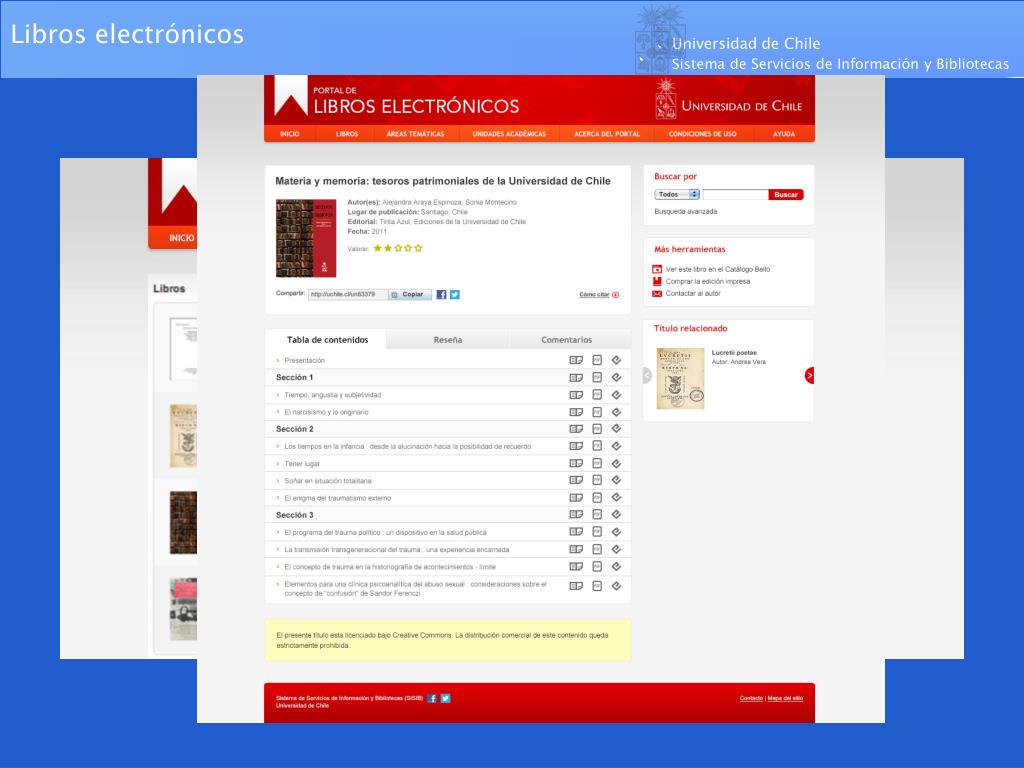
Task: Click link icon in Sección 2 row
Action: coord(616,429)
